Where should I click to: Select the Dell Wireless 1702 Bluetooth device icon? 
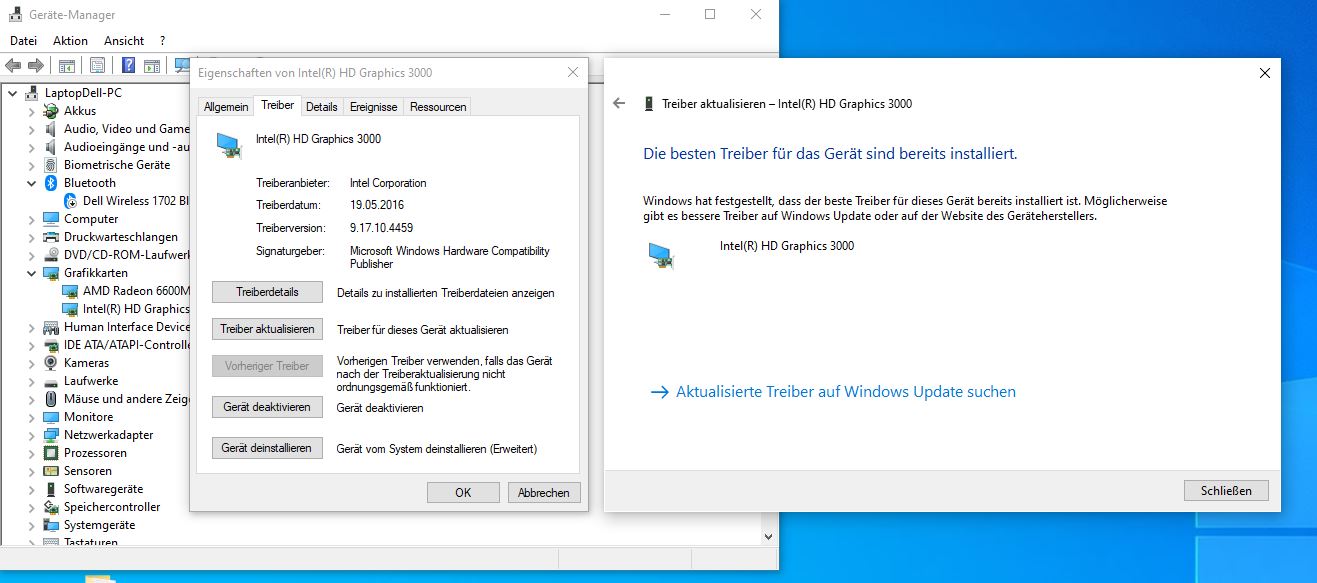(71, 201)
